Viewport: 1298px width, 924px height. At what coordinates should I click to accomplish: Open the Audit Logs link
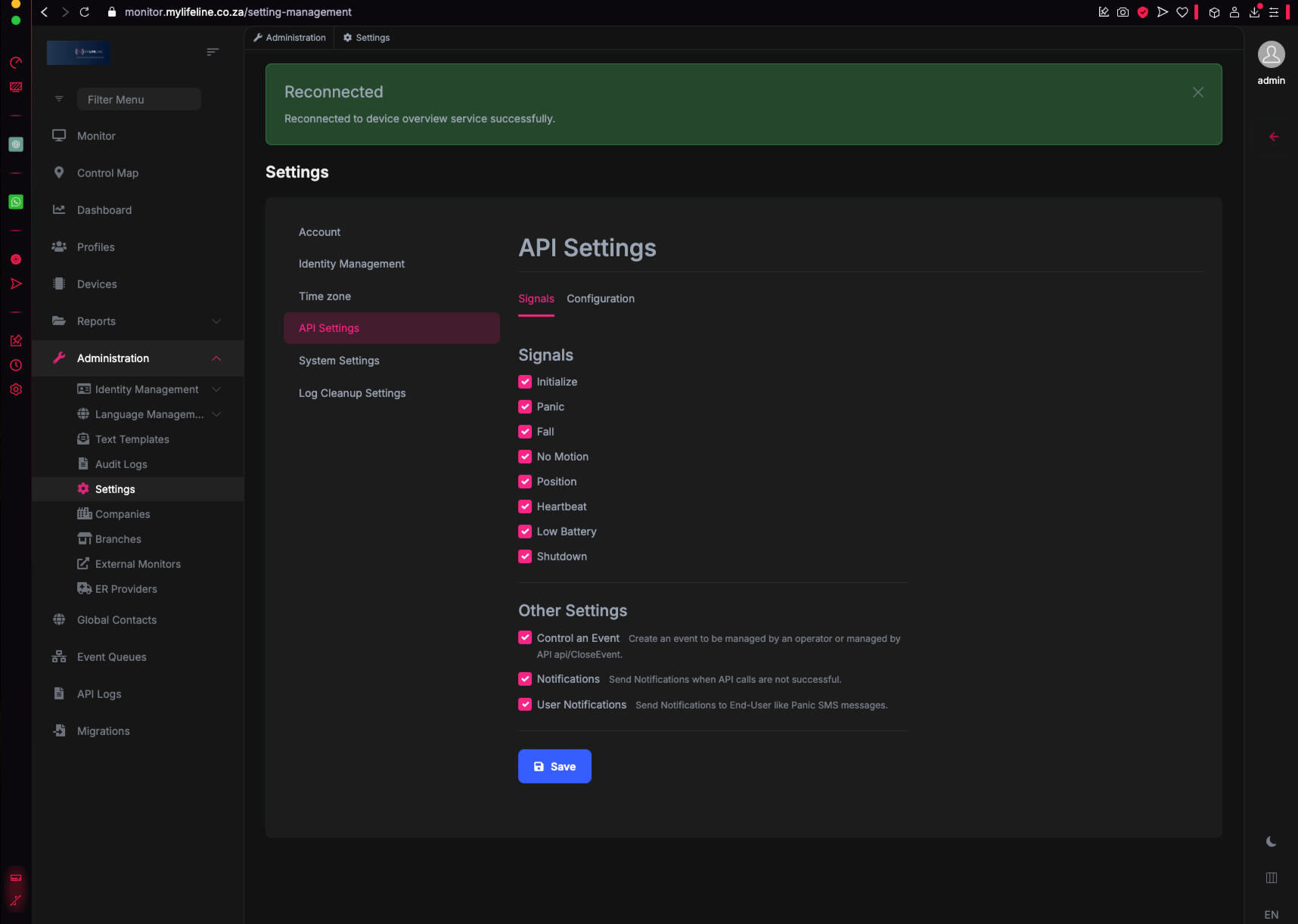point(121,464)
